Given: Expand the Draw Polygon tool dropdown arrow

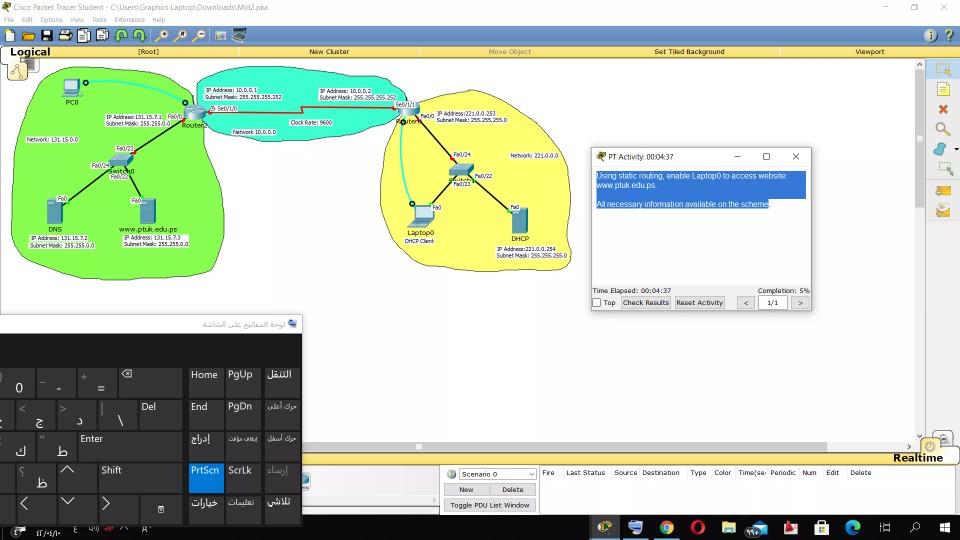Looking at the screenshot, I should 956,149.
